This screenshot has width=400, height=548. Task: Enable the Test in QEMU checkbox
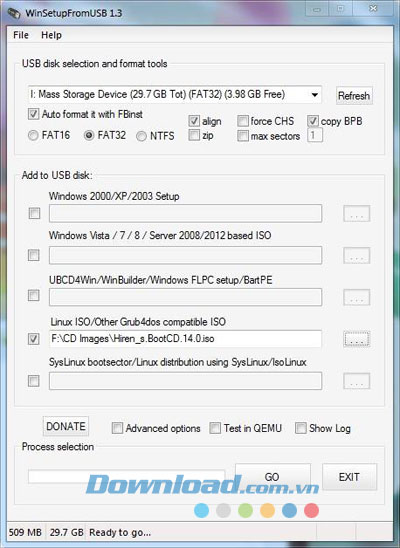215,428
